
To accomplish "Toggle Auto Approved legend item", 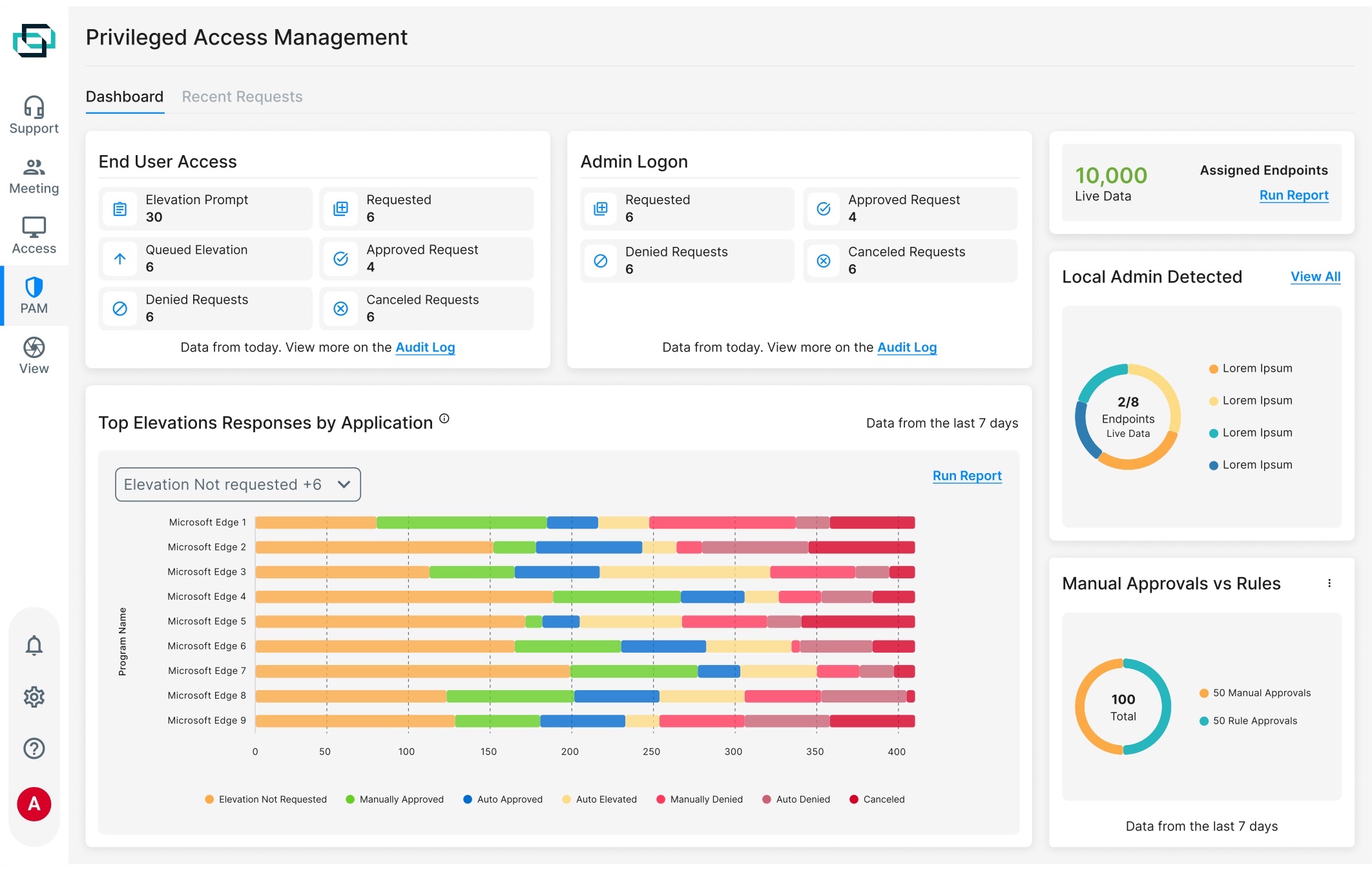I will tap(503, 799).
